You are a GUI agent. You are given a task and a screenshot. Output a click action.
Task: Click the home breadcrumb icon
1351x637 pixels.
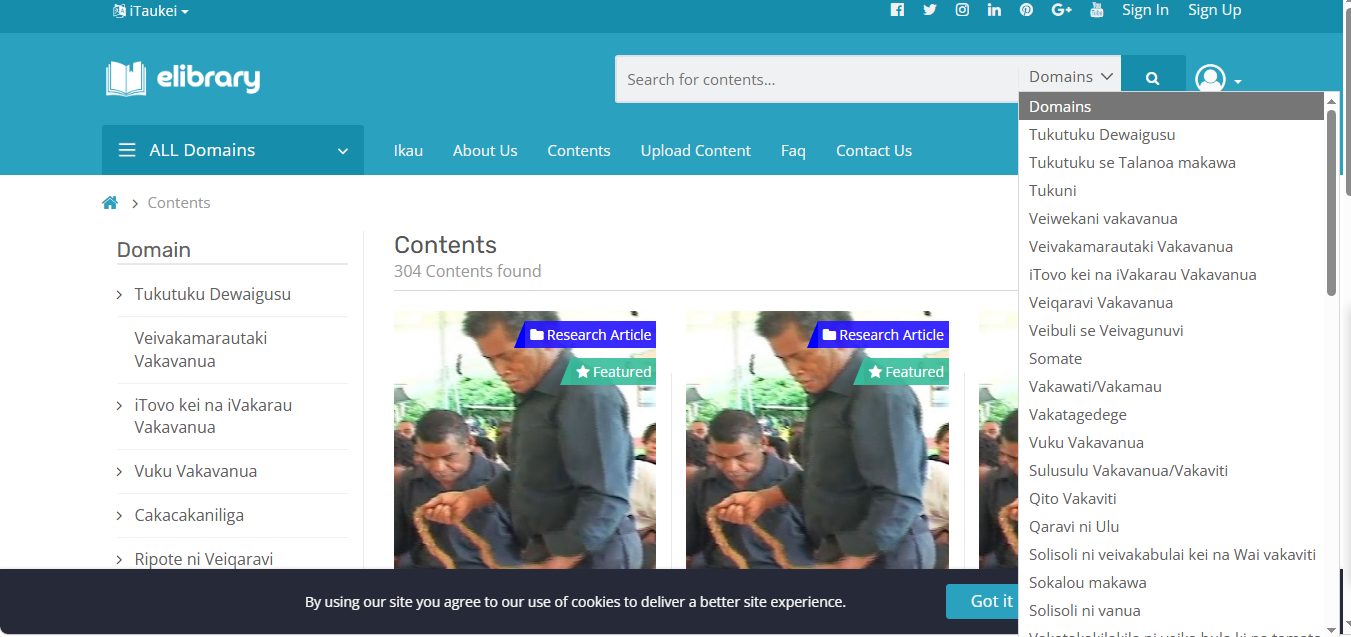110,203
